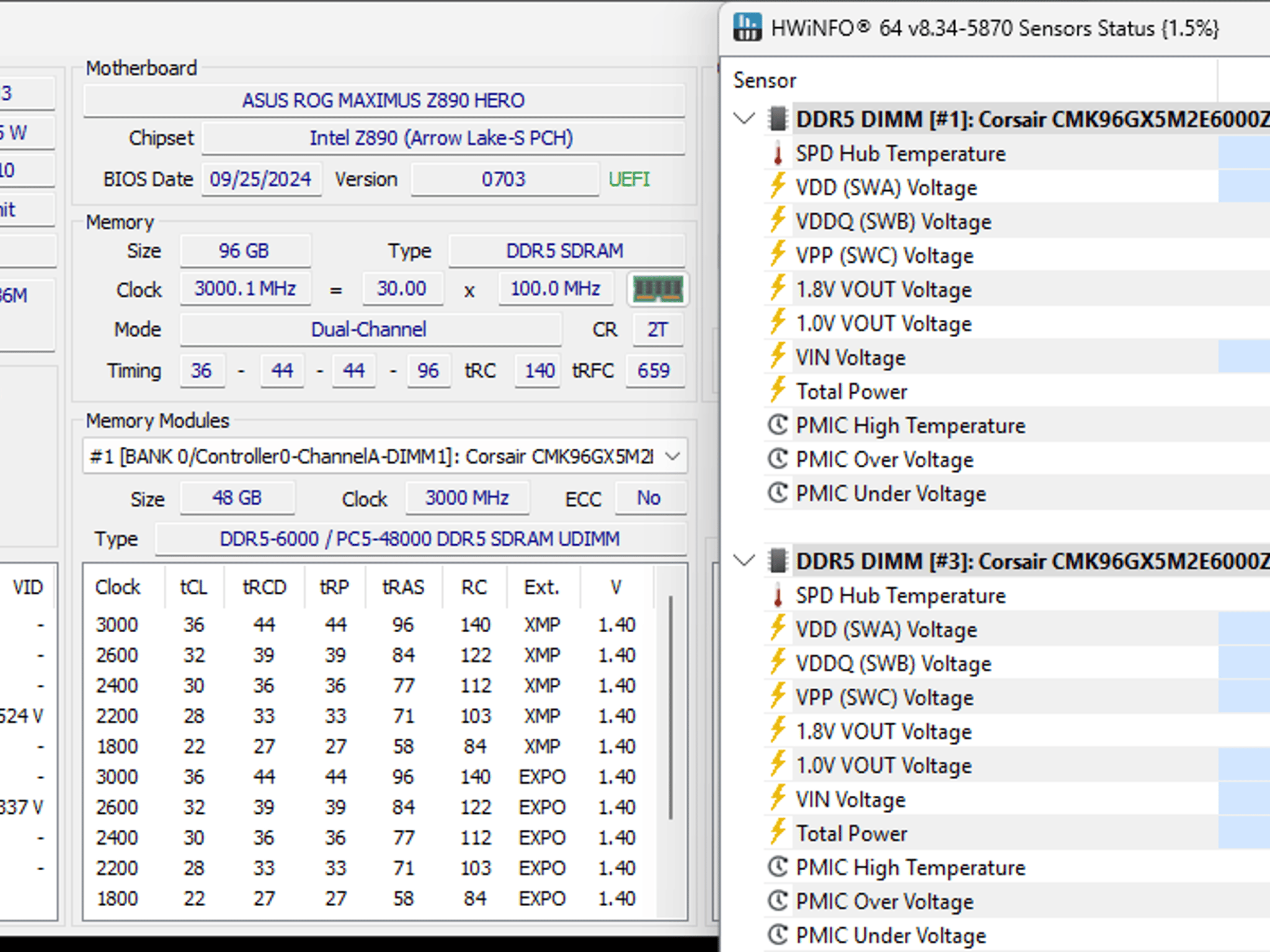Click the tRP column header
Viewport: 1270px width, 952px height.
pos(334,587)
